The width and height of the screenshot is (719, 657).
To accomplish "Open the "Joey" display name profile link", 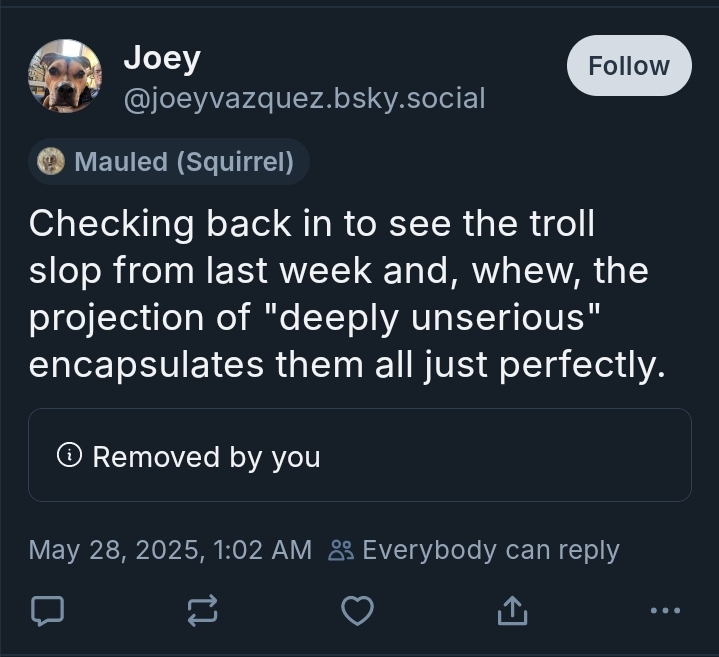I will point(161,58).
